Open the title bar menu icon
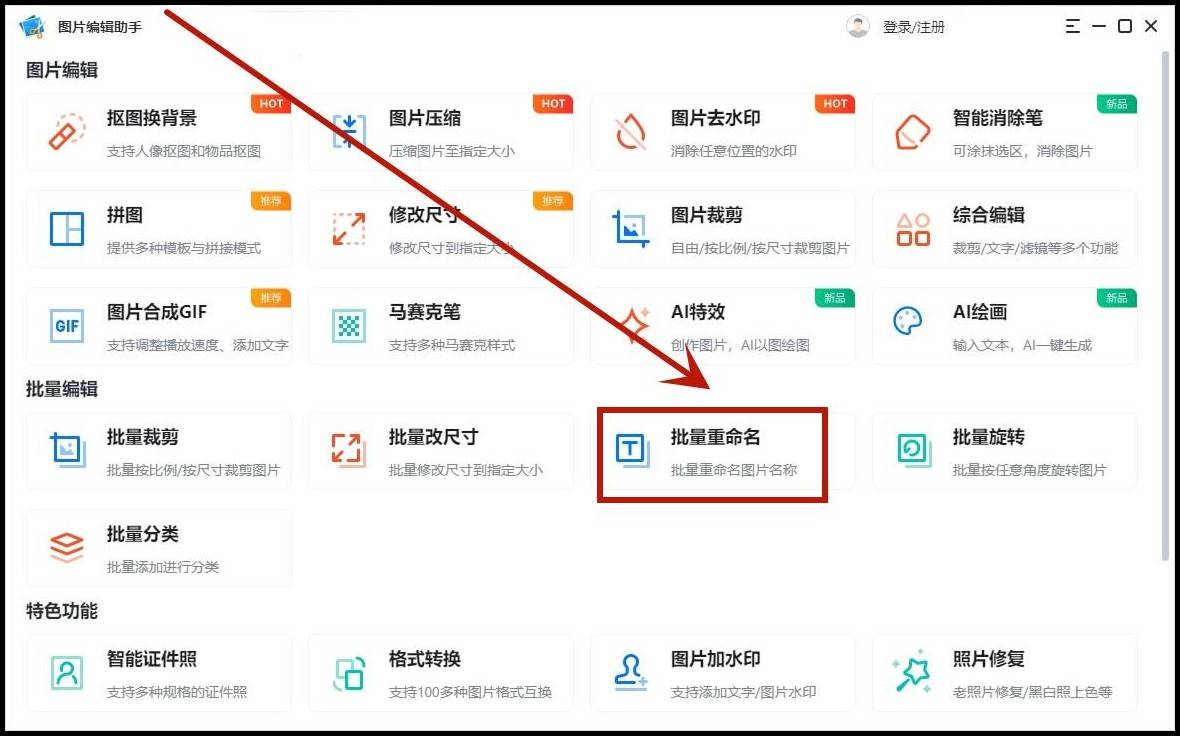The height and width of the screenshot is (736, 1180). [x=1073, y=26]
